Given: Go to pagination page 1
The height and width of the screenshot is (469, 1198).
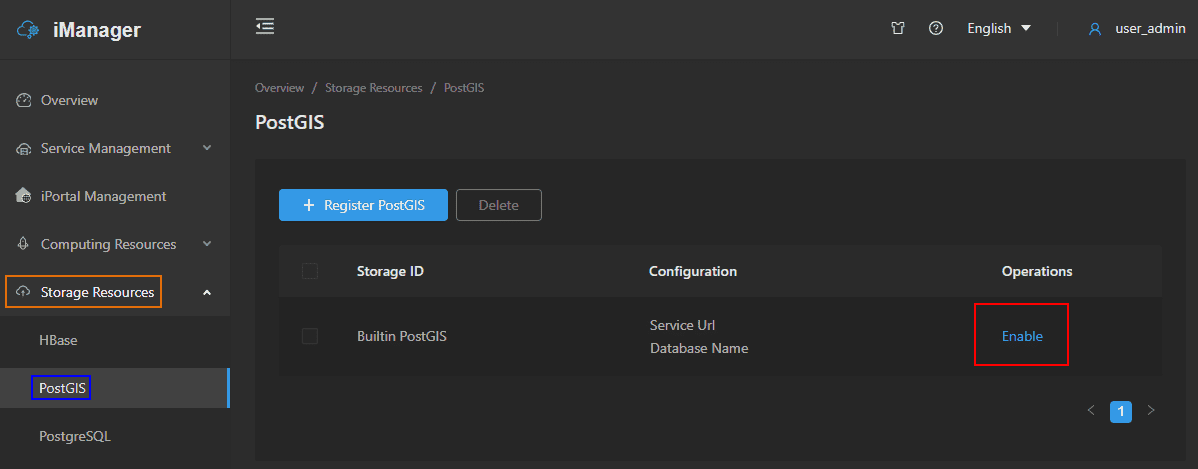Looking at the screenshot, I should pyautogui.click(x=1121, y=411).
